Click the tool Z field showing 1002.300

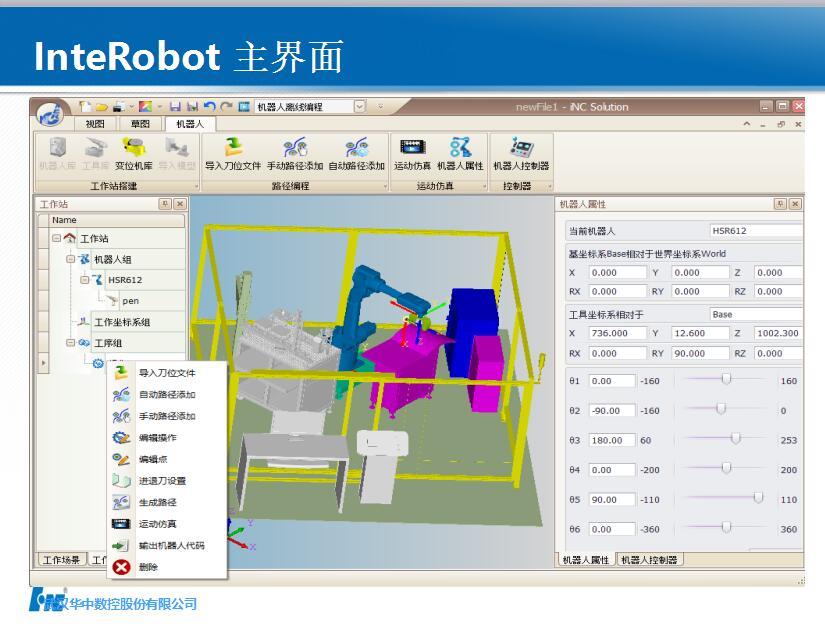click(778, 333)
